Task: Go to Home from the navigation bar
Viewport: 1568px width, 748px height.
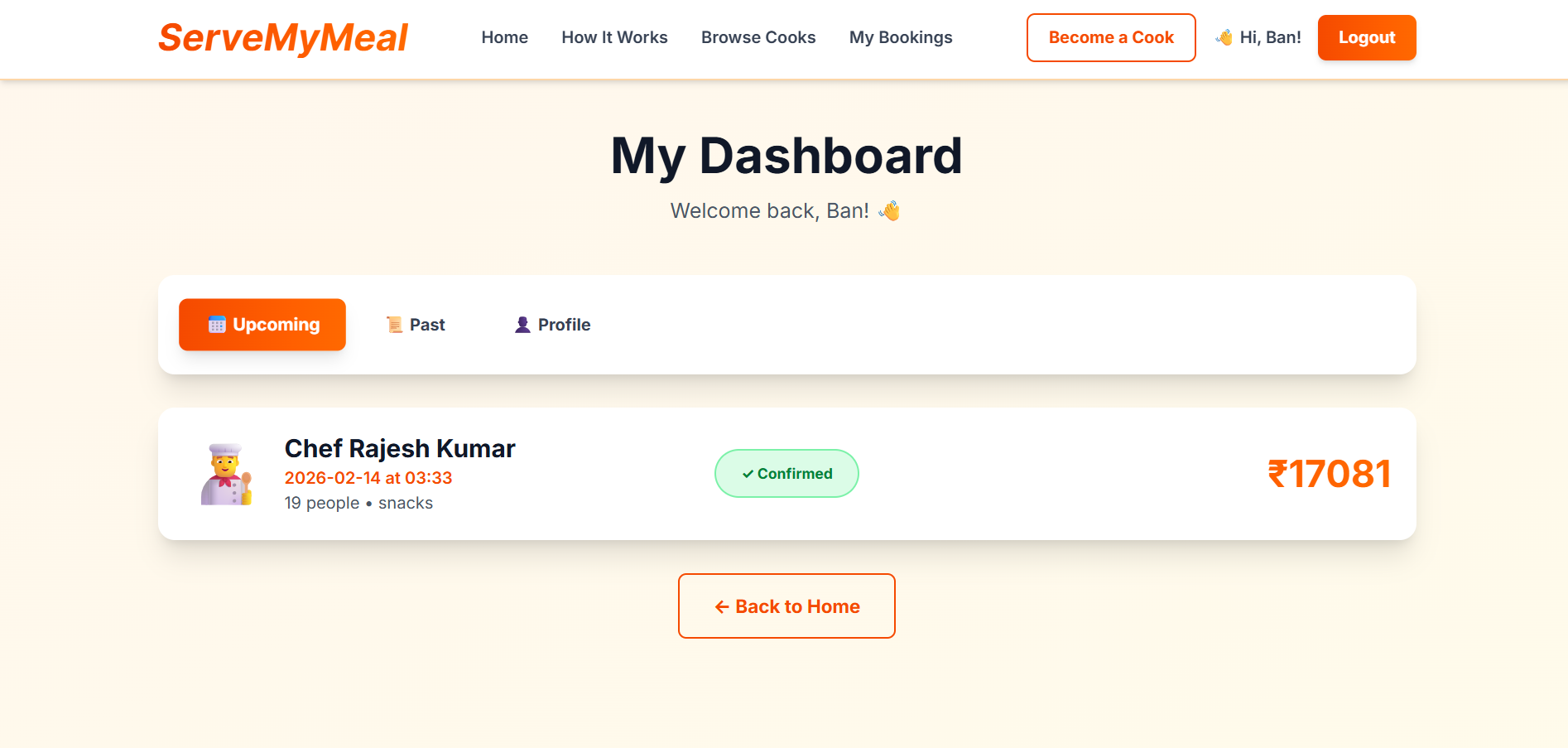Action: 504,37
